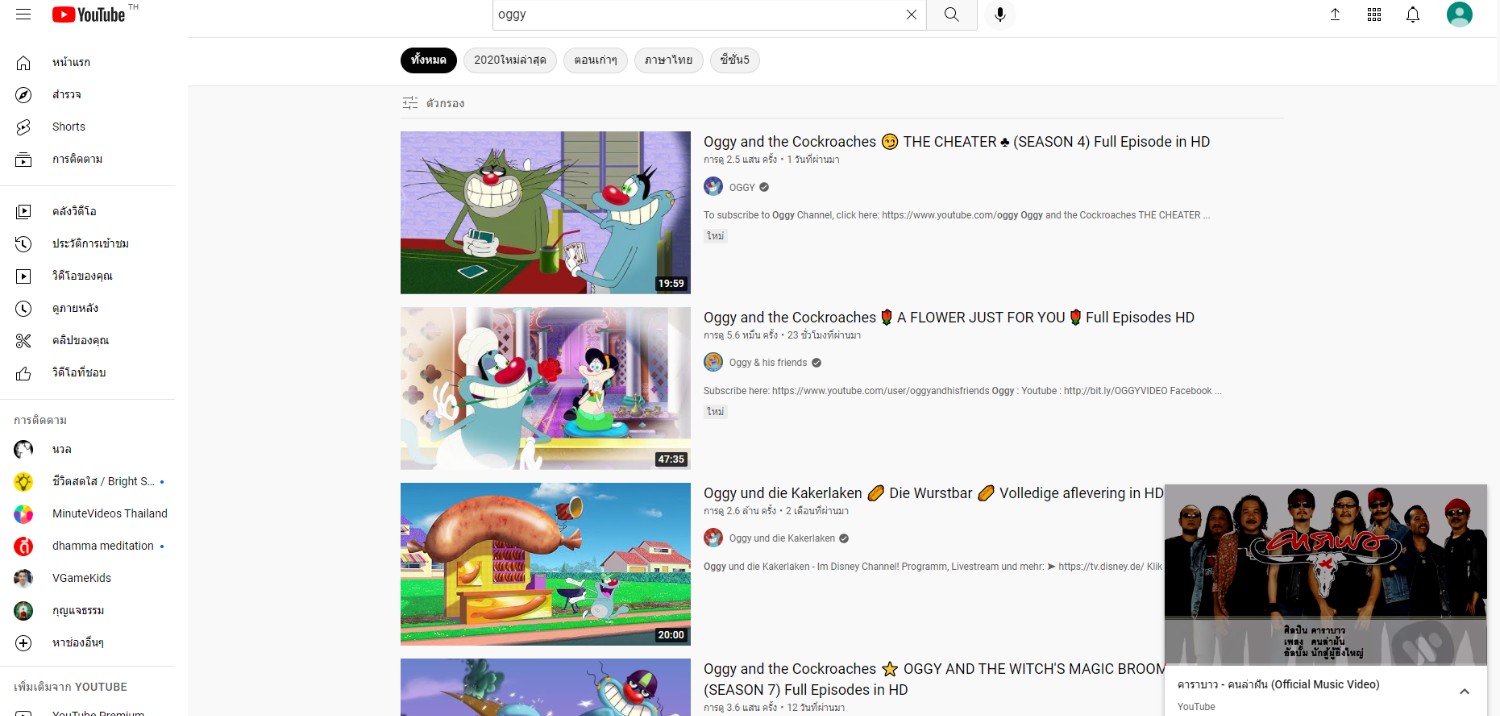Click the Oggy & his friends avatar
The image size is (1500, 716).
(713, 362)
